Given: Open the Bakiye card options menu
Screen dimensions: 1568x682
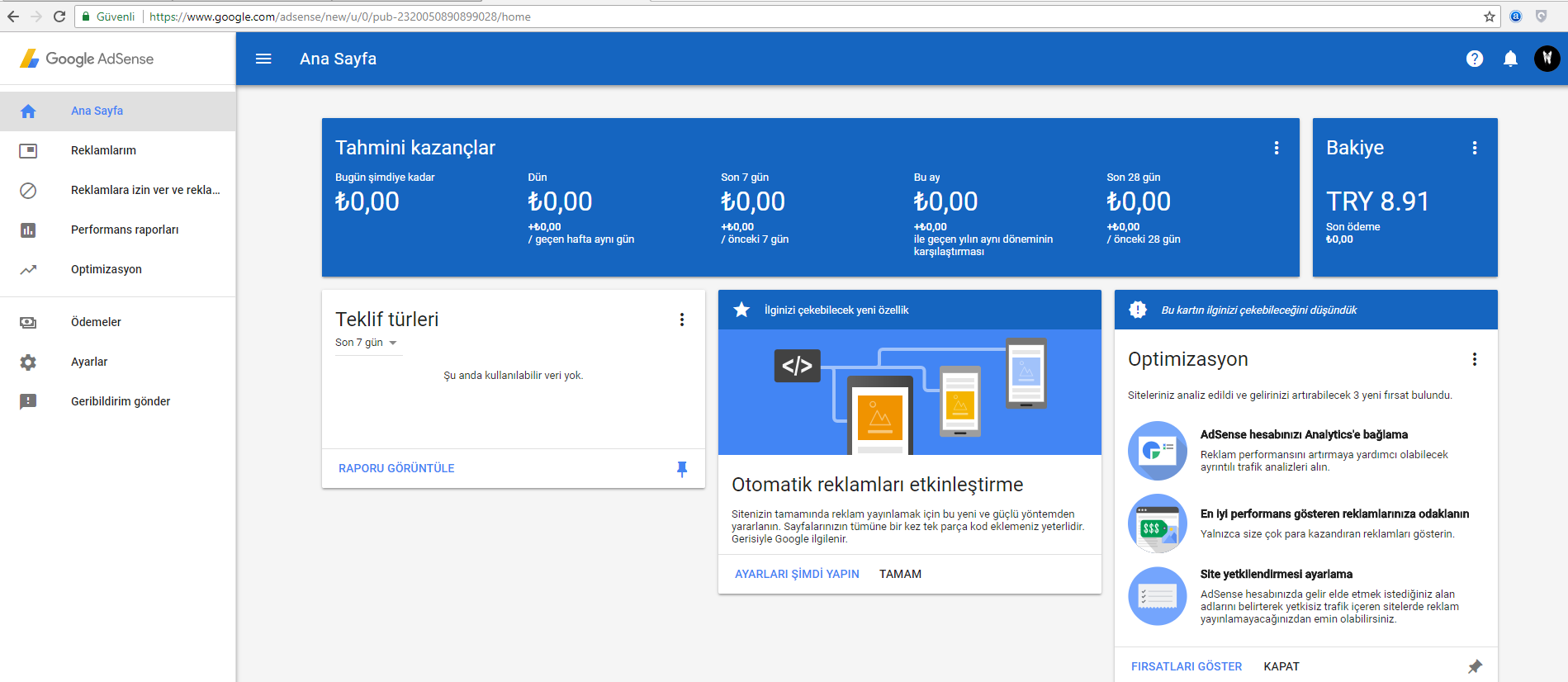Looking at the screenshot, I should click(1475, 148).
